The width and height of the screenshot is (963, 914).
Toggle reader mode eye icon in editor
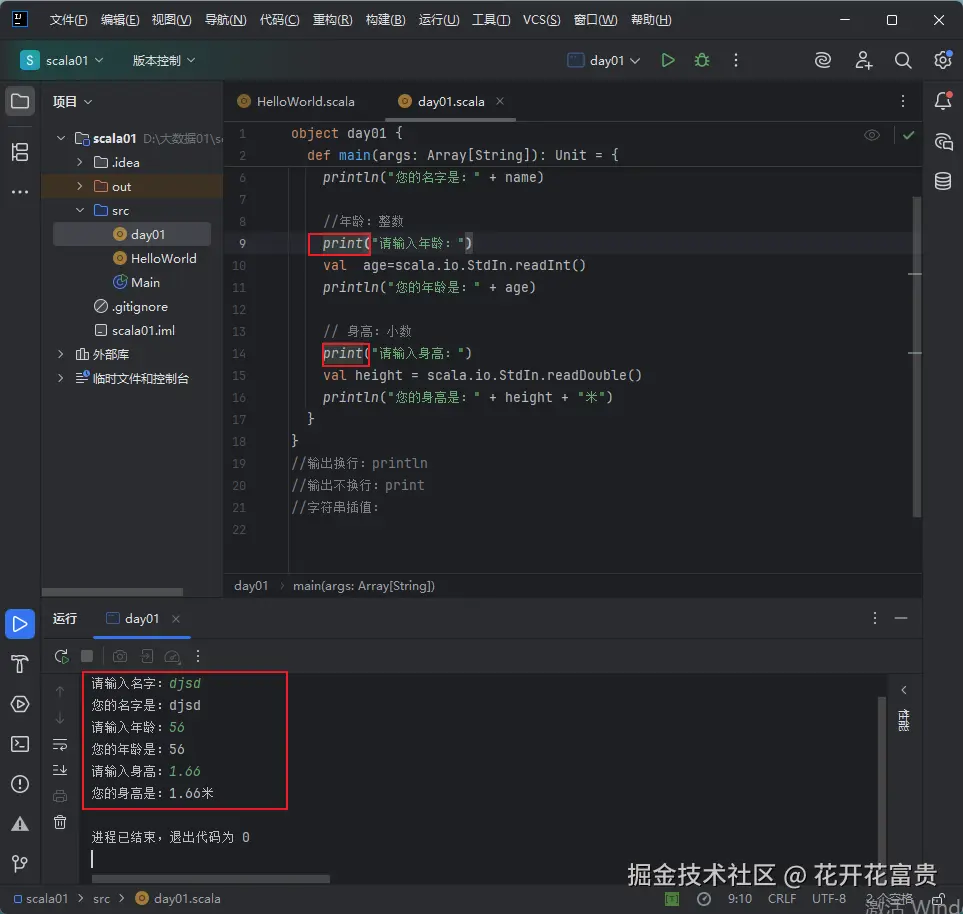(871, 135)
